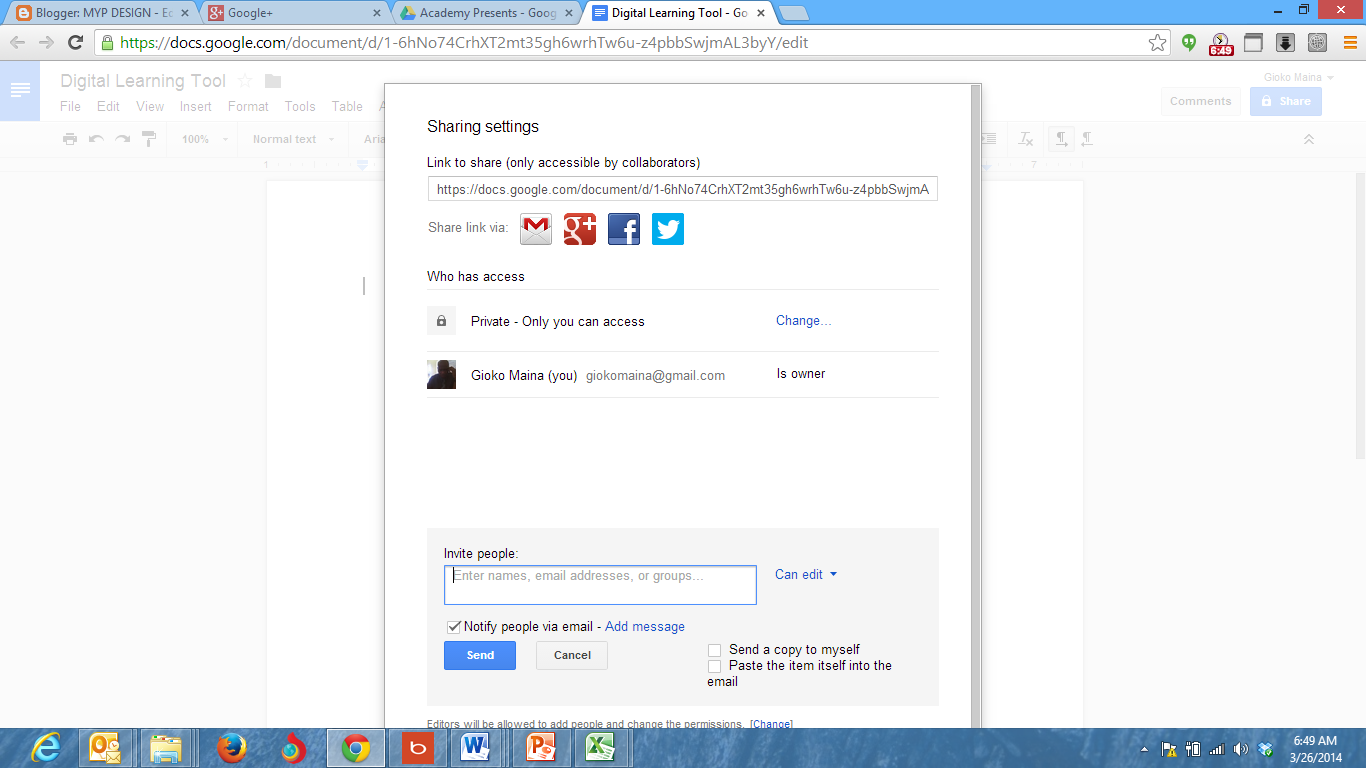Click the download arrow extension icon

pyautogui.click(x=1286, y=42)
